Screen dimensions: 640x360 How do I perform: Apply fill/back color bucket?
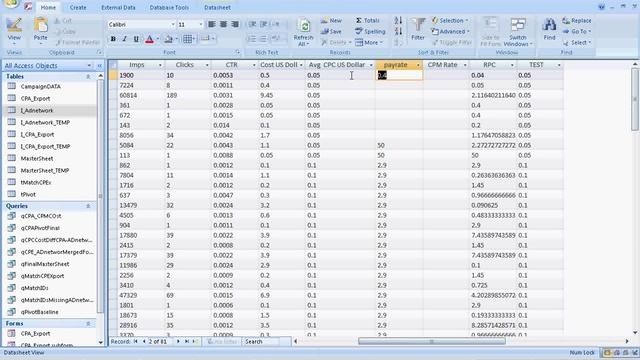[x=168, y=39]
